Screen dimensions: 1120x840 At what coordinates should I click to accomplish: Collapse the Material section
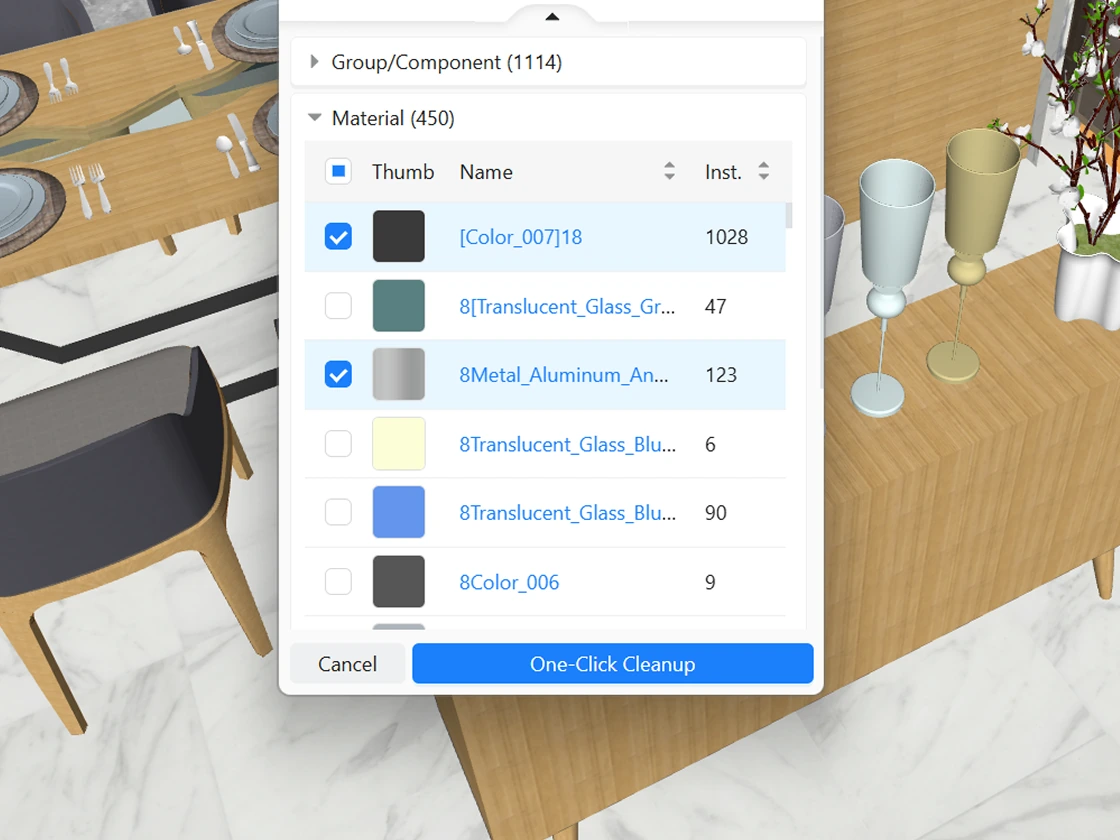pos(315,118)
